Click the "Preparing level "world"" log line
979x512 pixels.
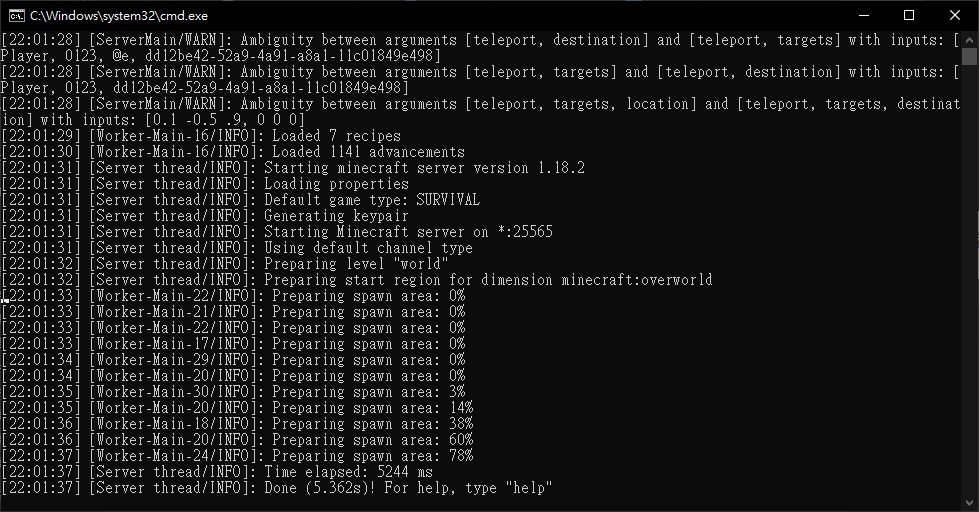coord(225,263)
